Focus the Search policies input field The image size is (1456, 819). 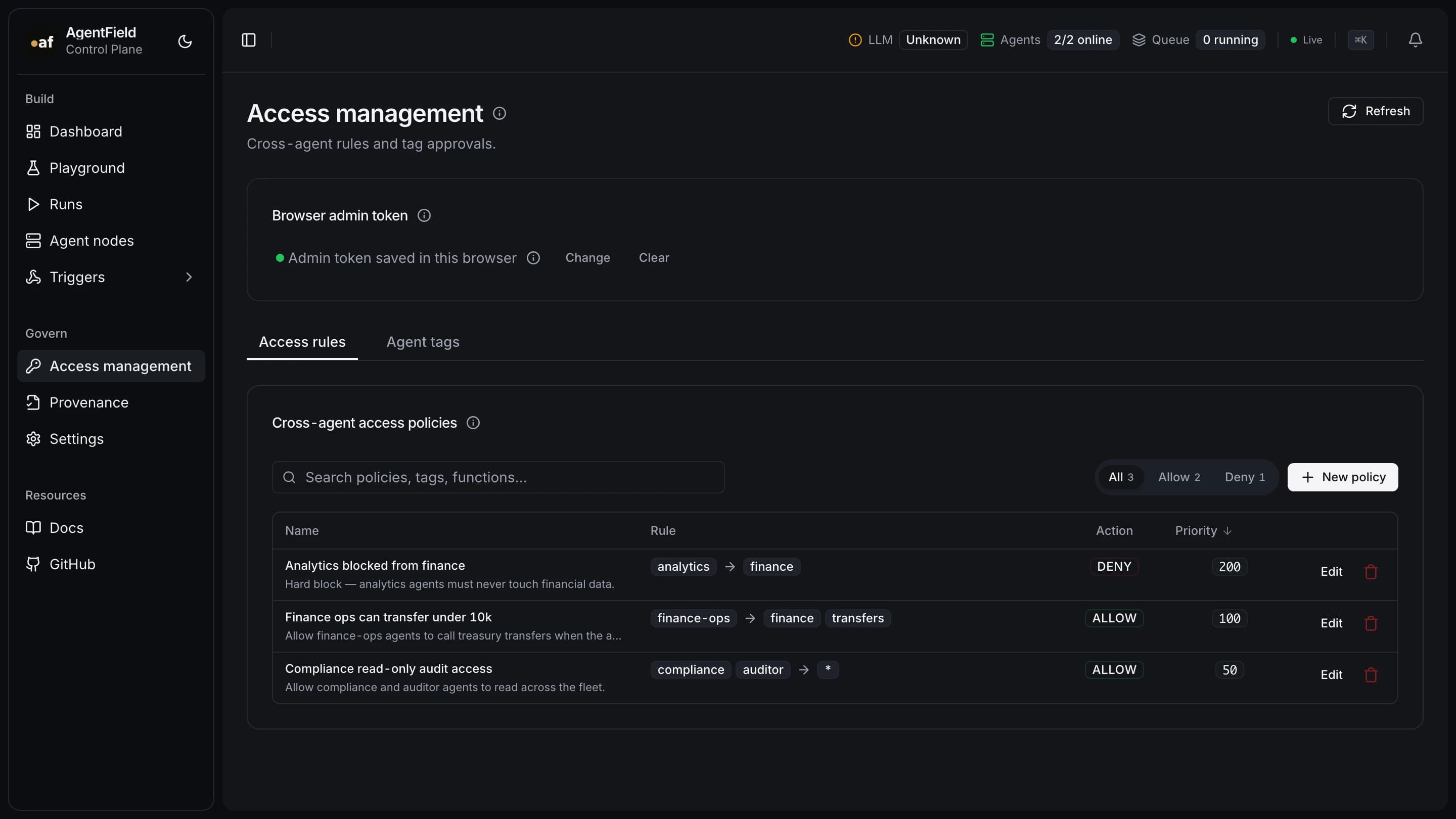pyautogui.click(x=498, y=477)
